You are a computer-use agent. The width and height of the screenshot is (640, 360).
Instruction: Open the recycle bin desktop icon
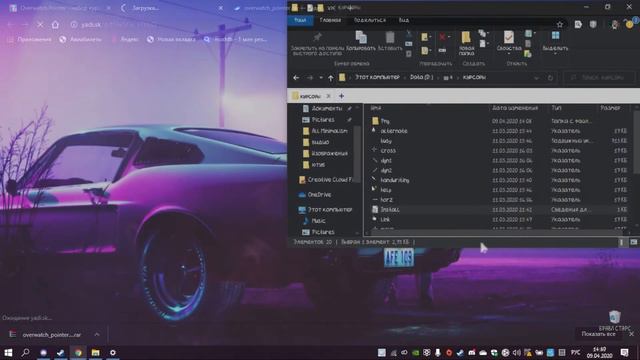click(x=615, y=320)
